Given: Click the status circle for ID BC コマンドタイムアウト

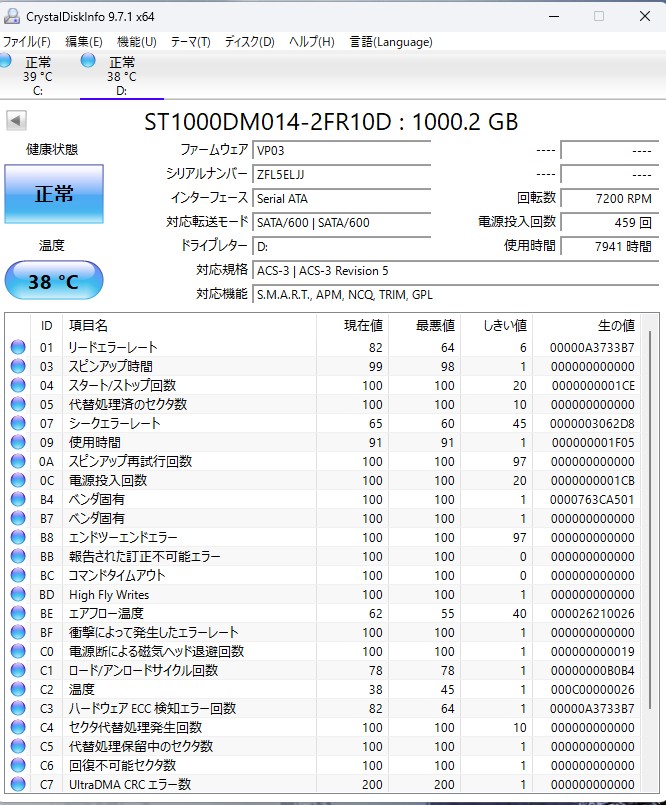Looking at the screenshot, I should 18,575.
